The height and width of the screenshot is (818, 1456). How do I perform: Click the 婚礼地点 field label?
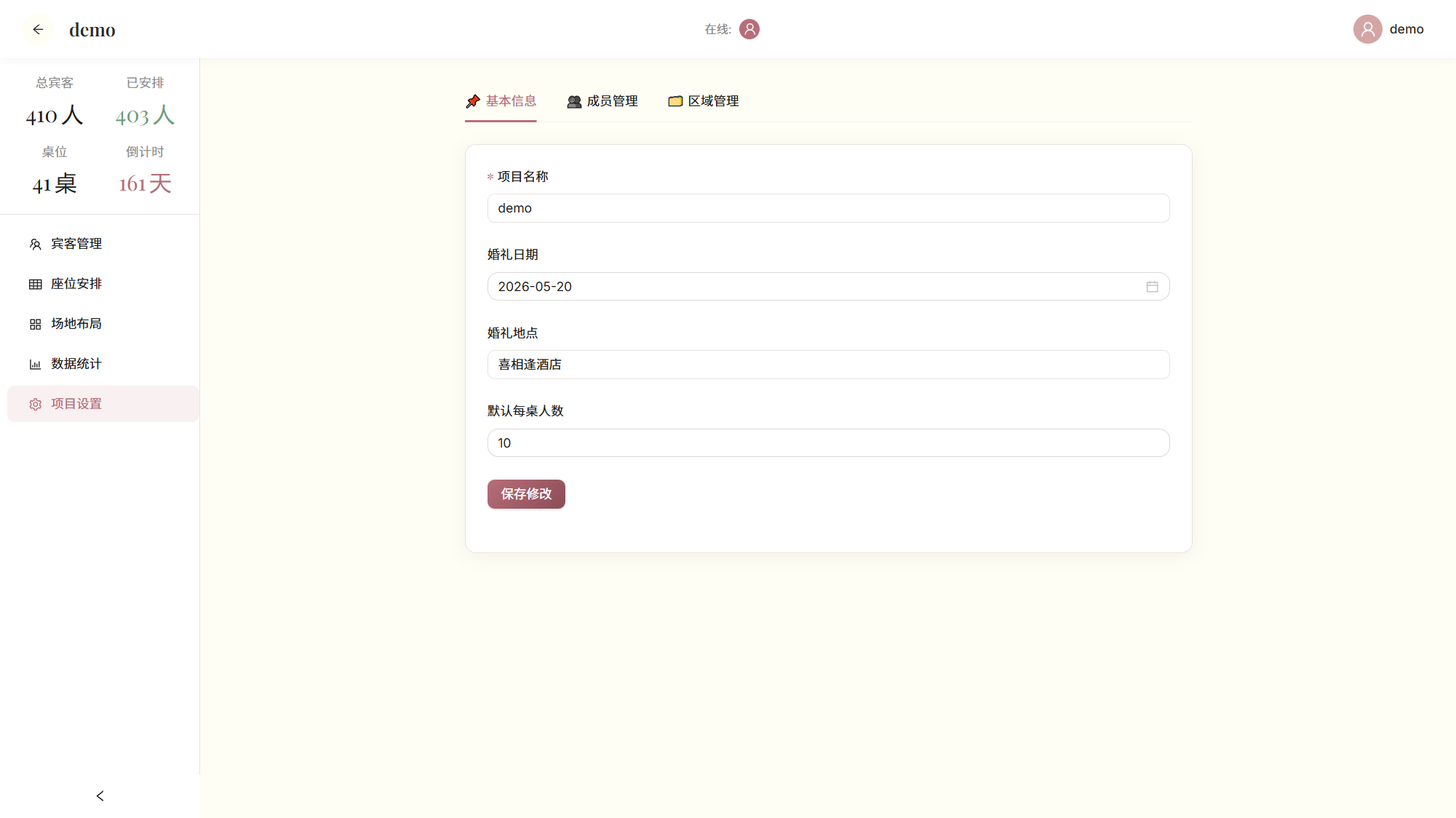[512, 333]
